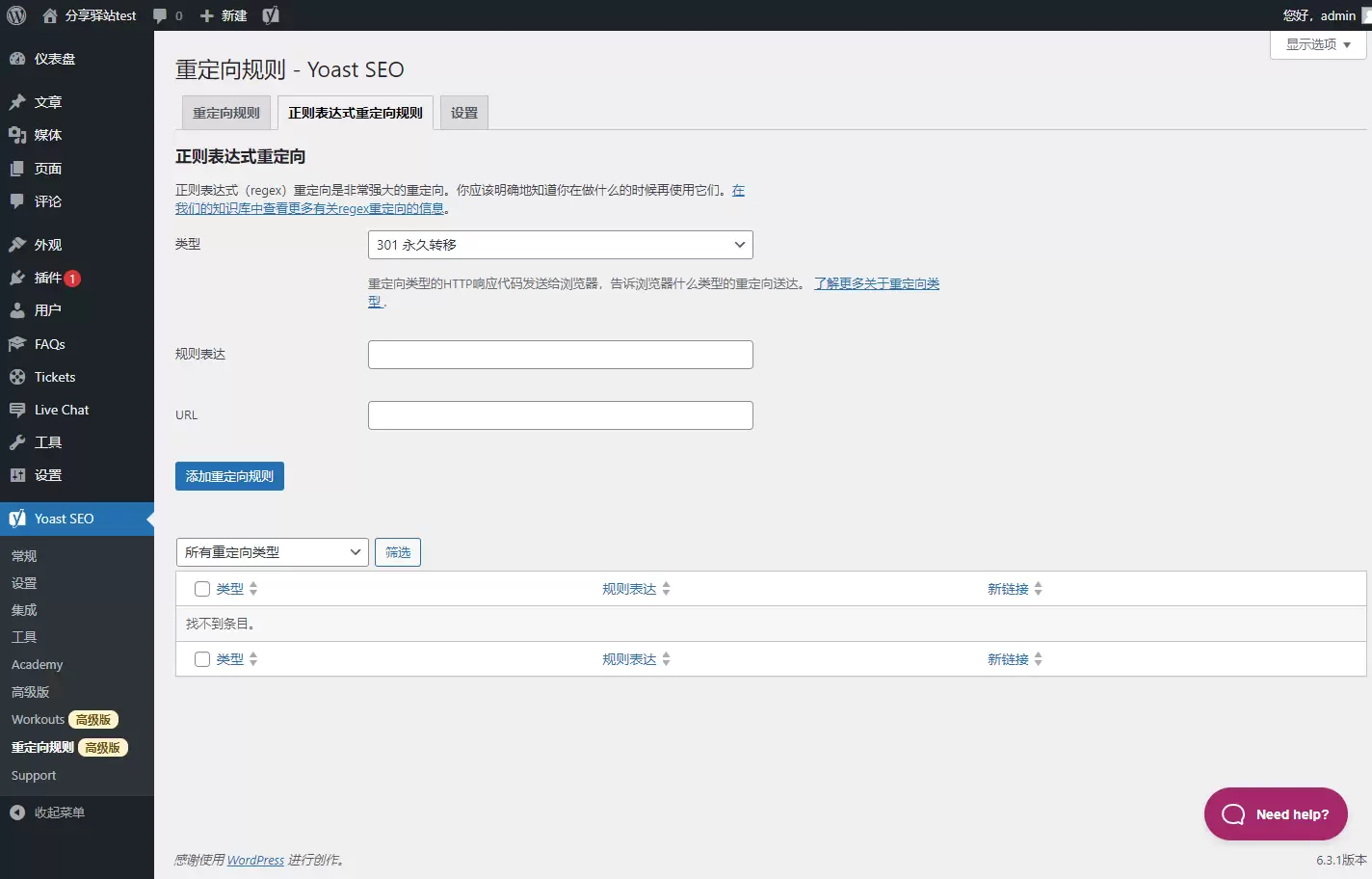
Task: Click the 收起菜单 collapse menu text
Action: (x=60, y=812)
